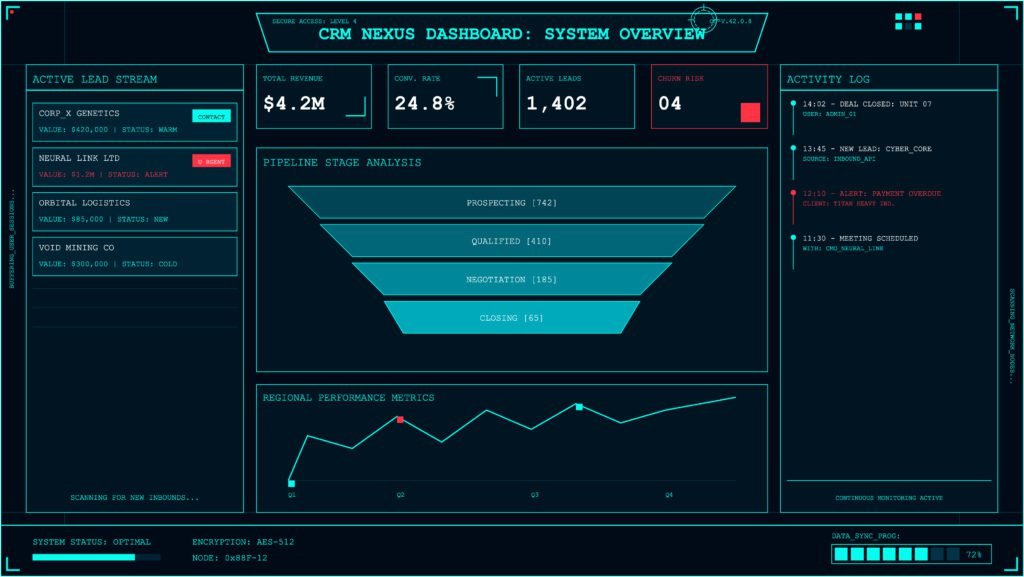
Task: Open the Orbital Logistics lead card
Action: 134,211
